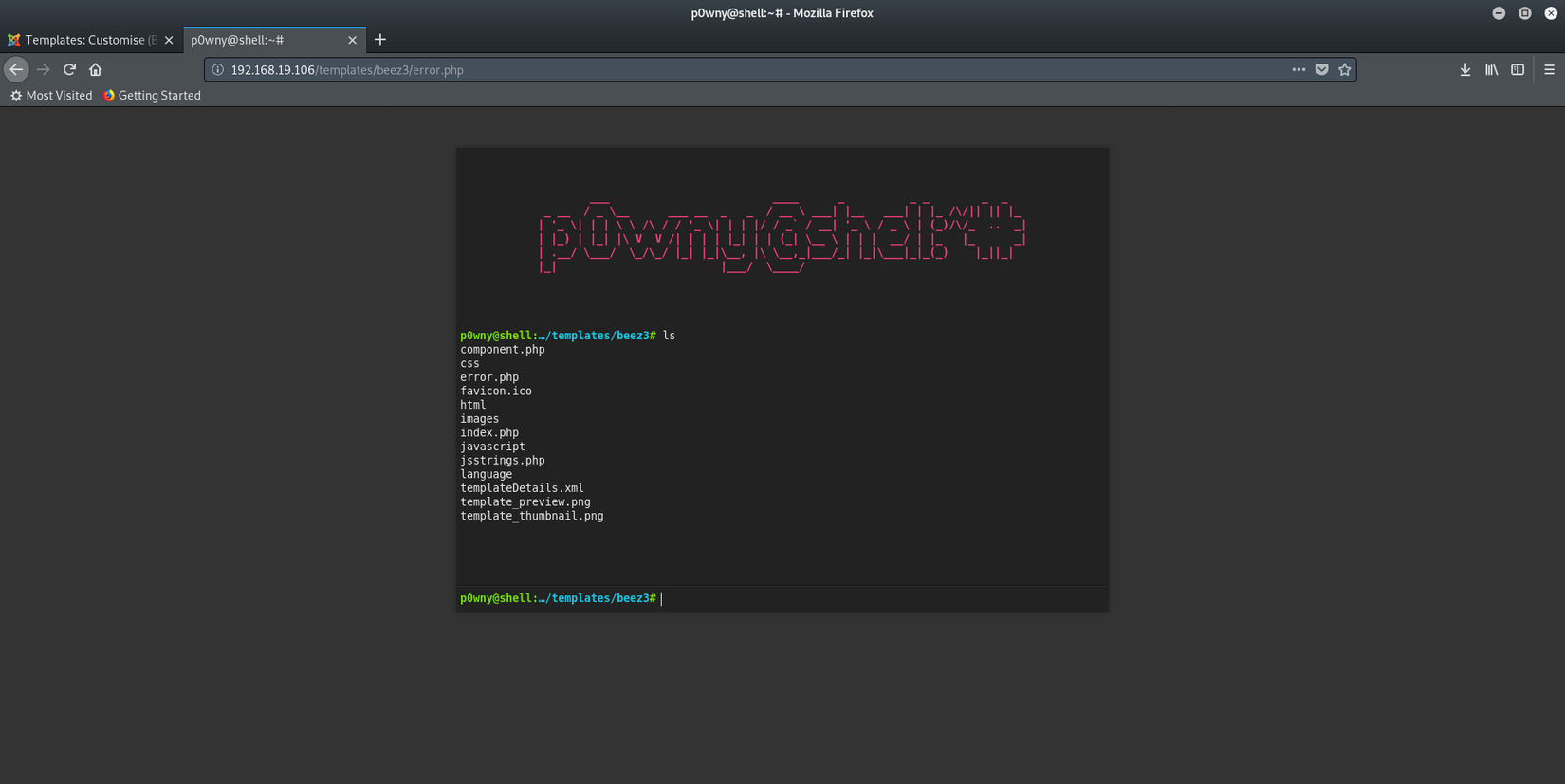Screen dimensions: 1565x784
Task: Reload the current page
Action: point(69,69)
